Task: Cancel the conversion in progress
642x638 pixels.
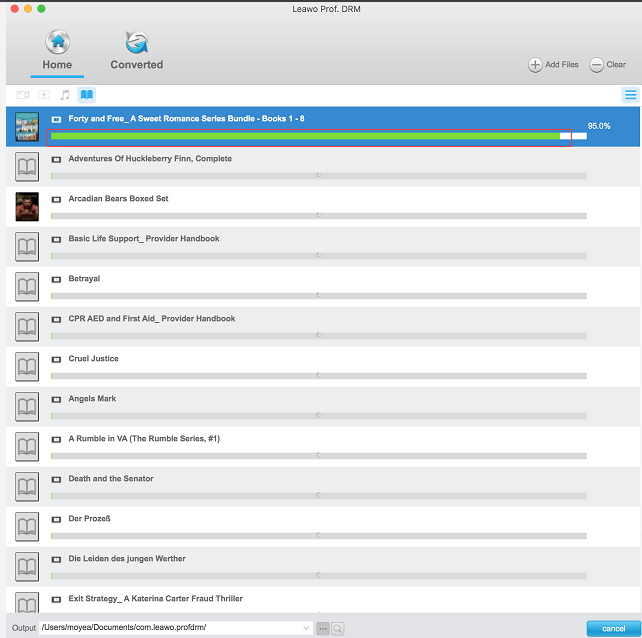Action: 613,629
